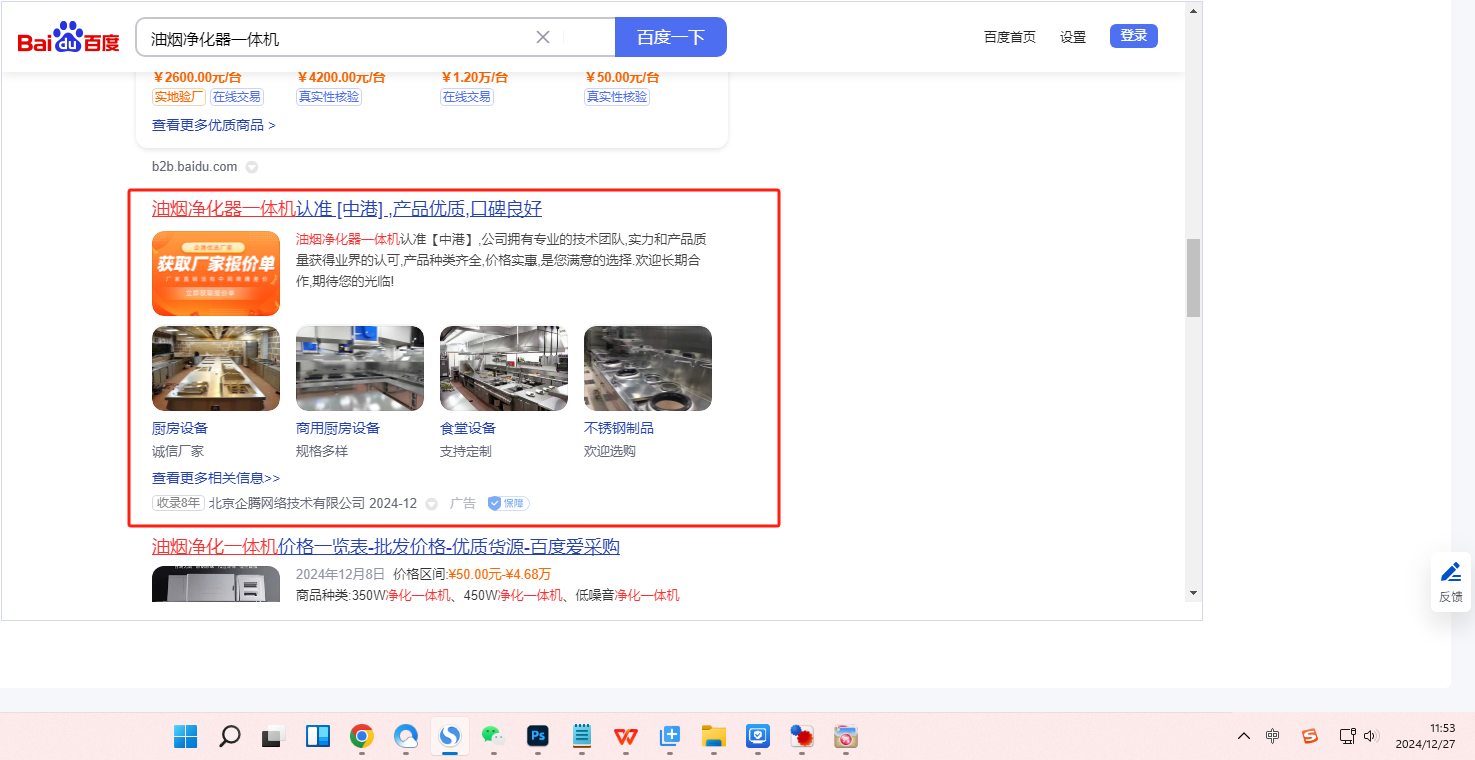
Task: Clear the search box with X icon
Action: 543,37
